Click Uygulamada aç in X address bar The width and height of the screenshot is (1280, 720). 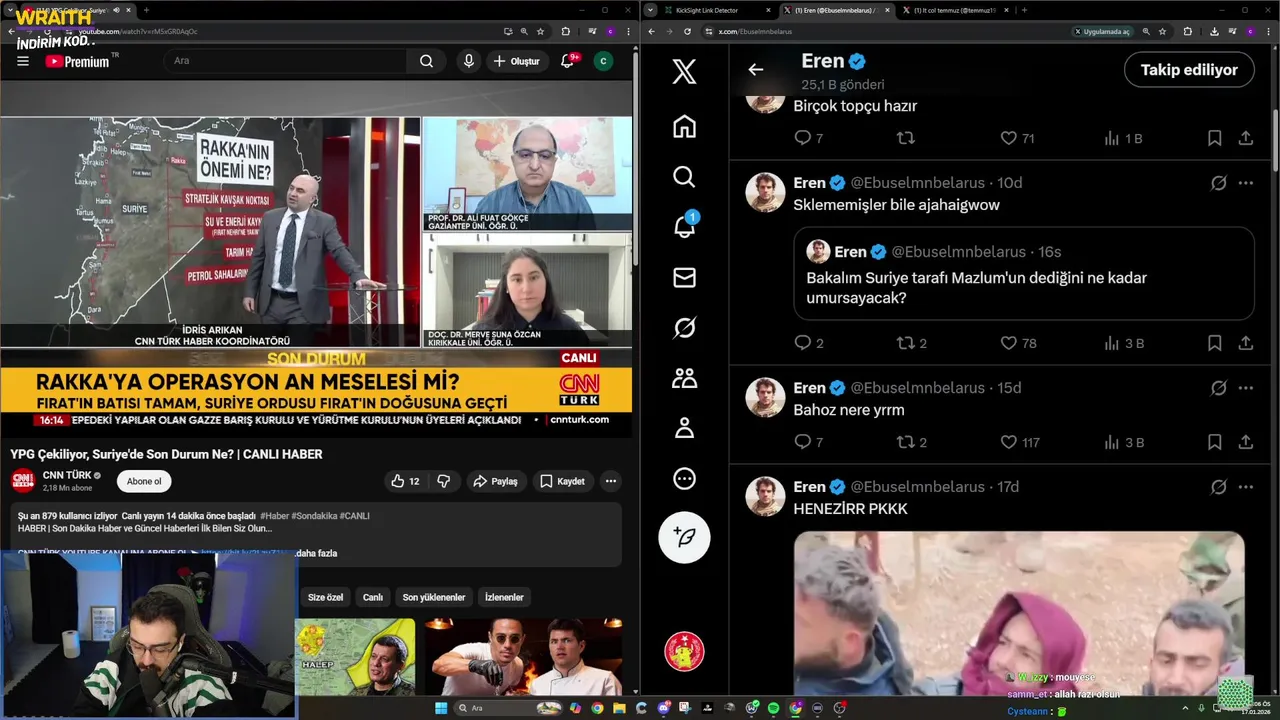tap(1102, 31)
